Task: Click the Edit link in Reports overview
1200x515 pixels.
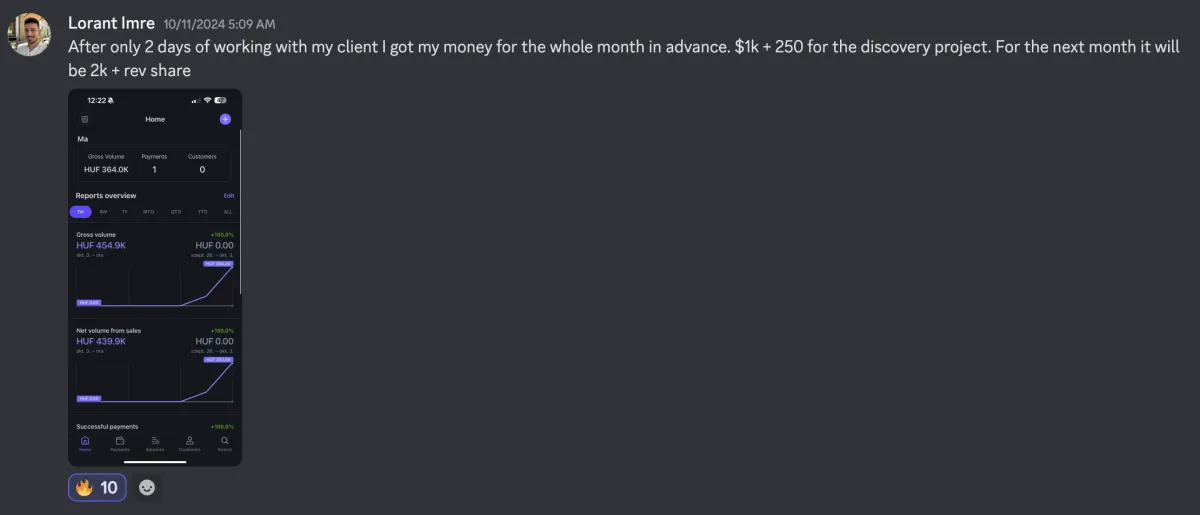Action: [229, 196]
